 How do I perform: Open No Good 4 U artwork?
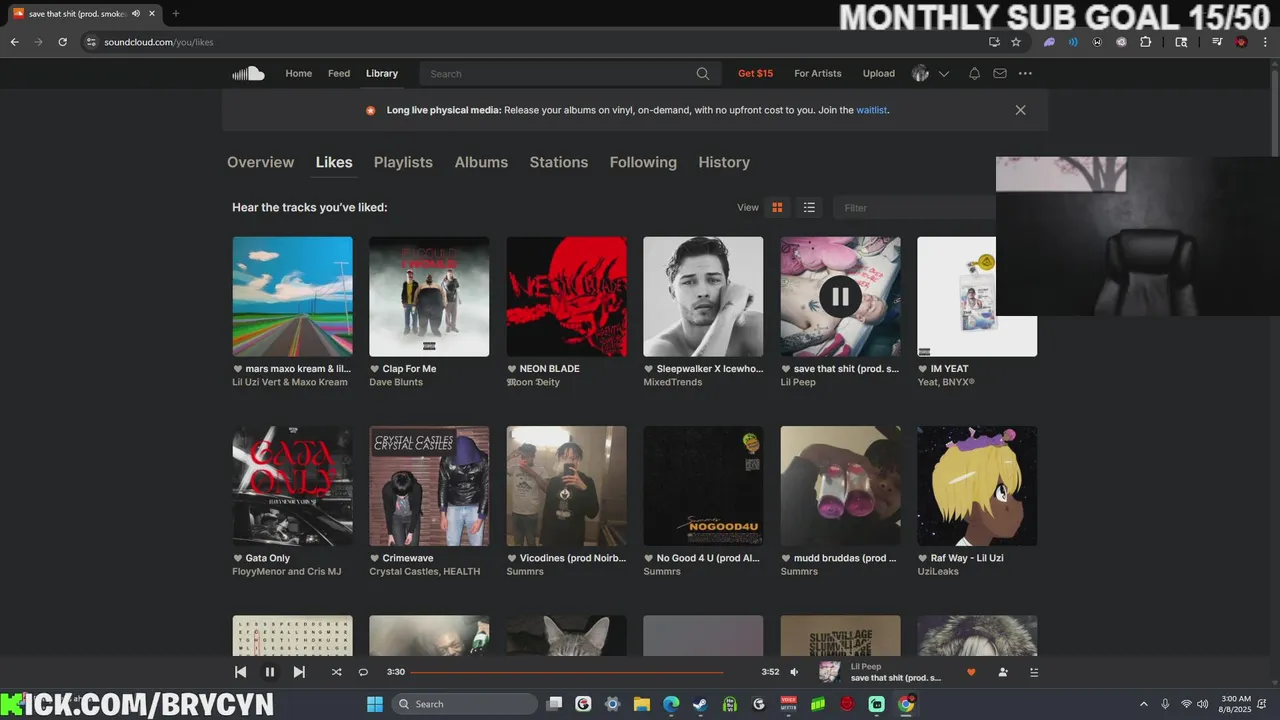pyautogui.click(x=703, y=486)
